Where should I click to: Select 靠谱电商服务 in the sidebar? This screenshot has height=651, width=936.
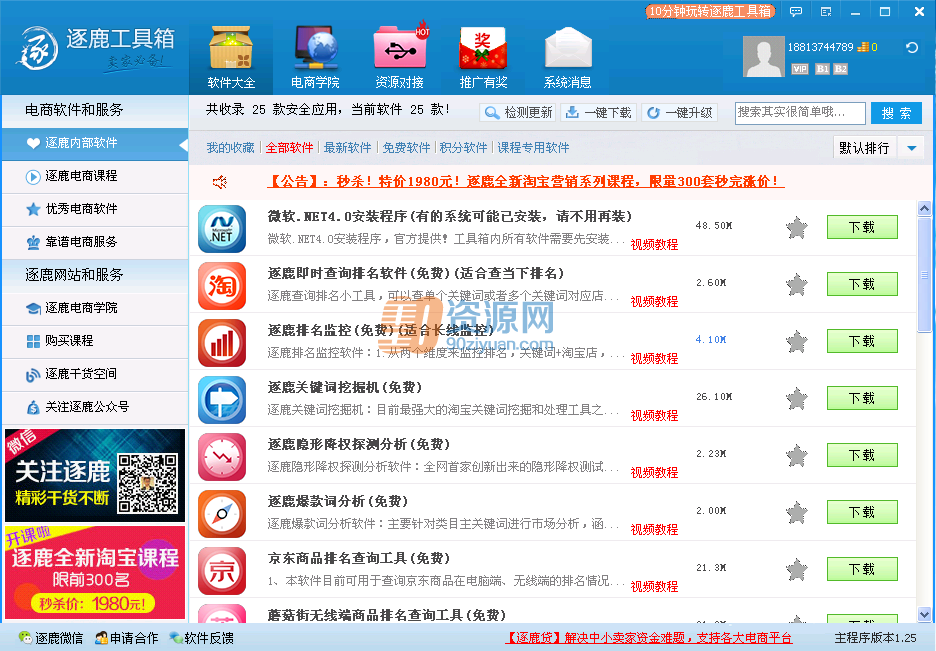coord(95,242)
